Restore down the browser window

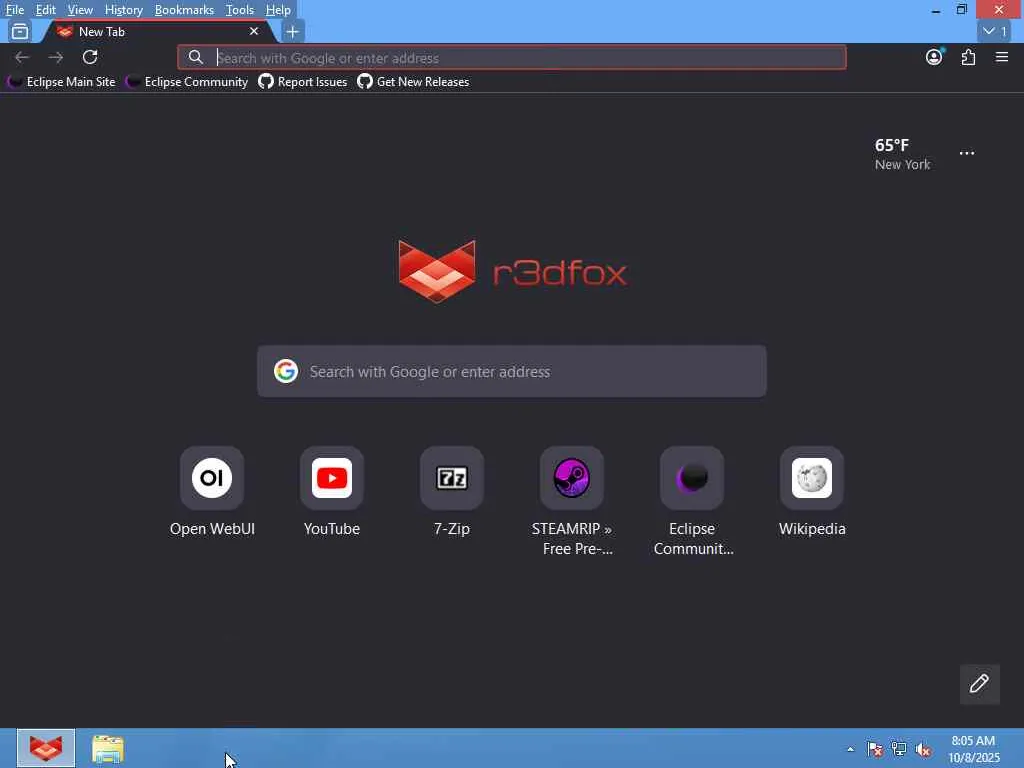pos(961,10)
